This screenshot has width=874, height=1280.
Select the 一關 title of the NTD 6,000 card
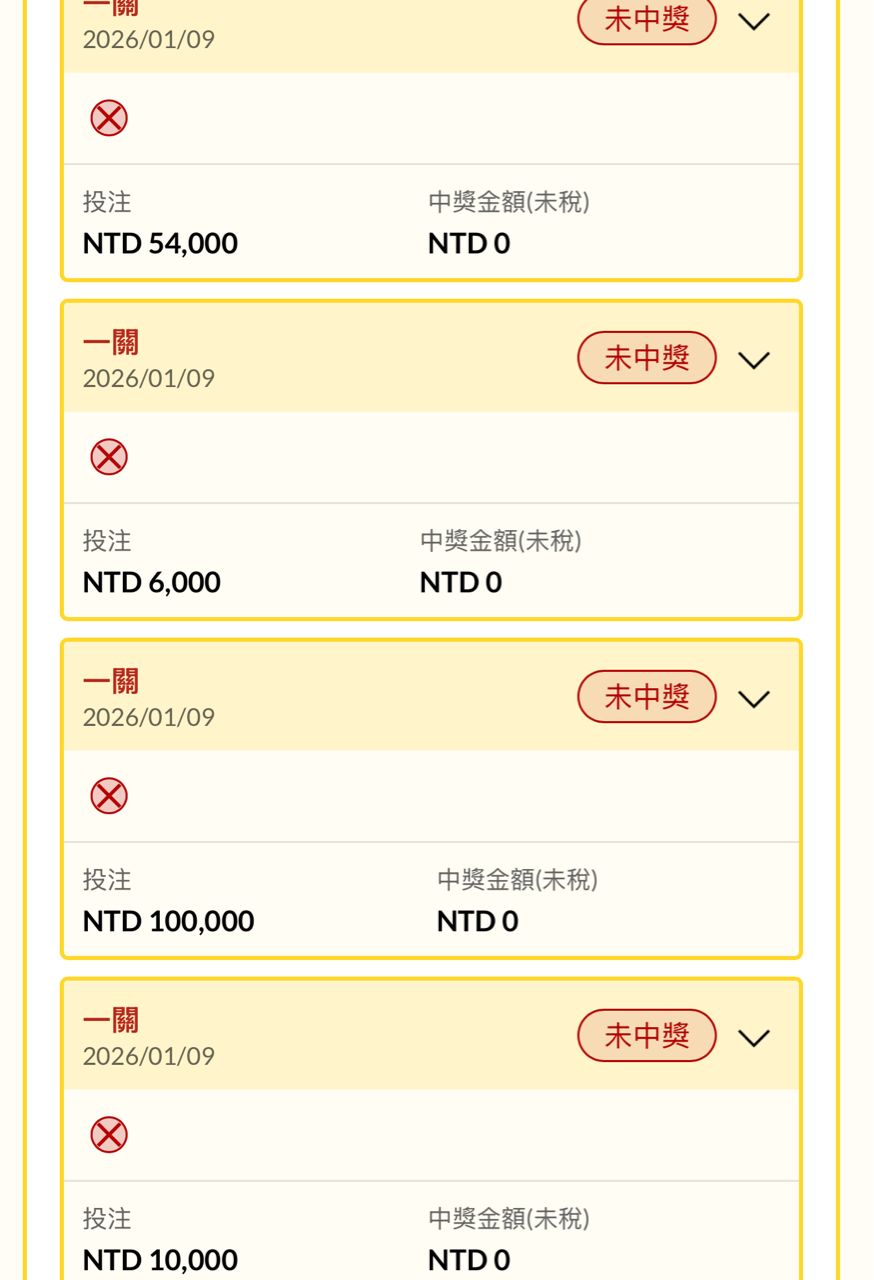click(x=111, y=342)
